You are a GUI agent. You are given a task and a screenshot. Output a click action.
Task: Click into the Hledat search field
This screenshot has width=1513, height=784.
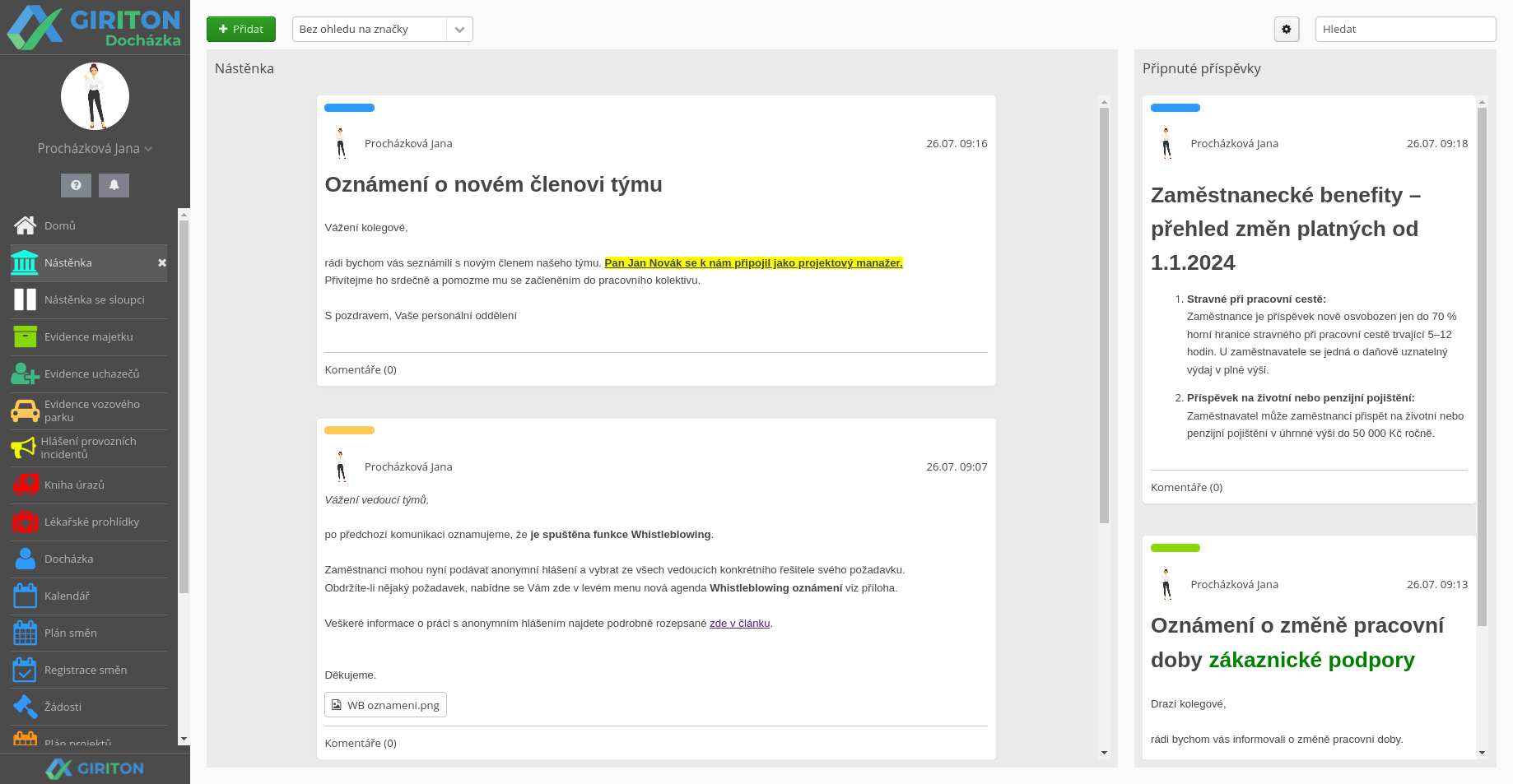click(1405, 29)
